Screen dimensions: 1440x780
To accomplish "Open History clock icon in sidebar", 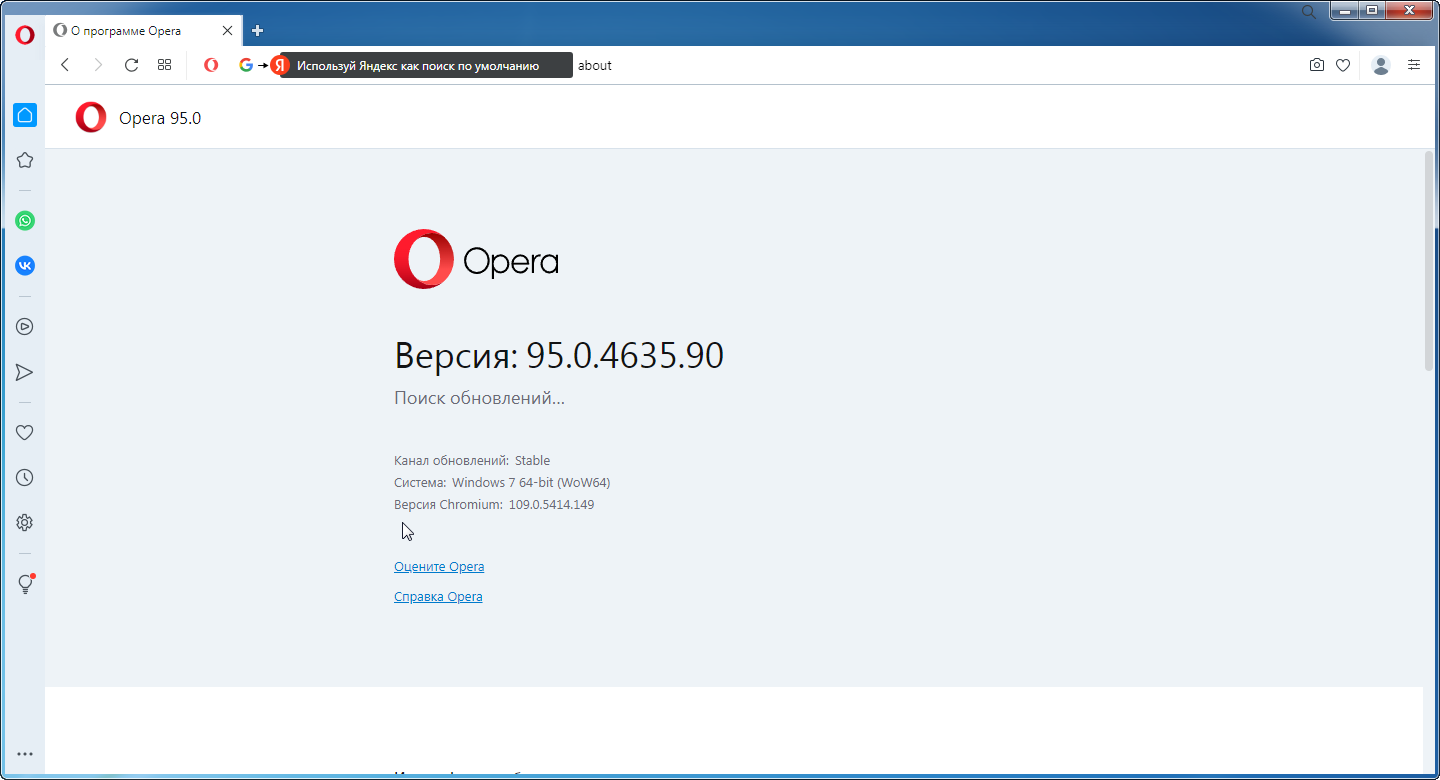I will (25, 478).
